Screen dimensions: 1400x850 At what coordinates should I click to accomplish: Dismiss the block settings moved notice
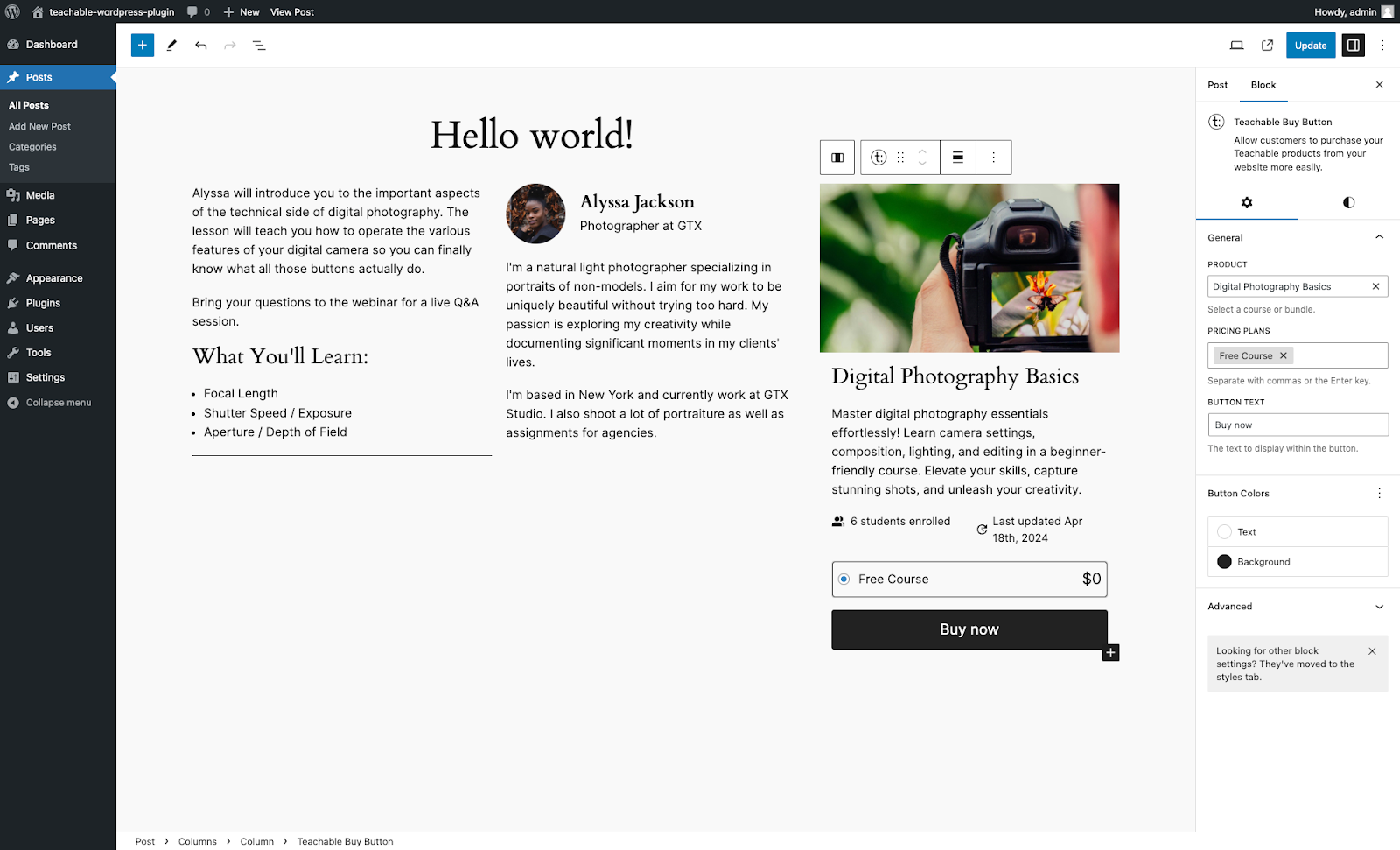(x=1372, y=651)
